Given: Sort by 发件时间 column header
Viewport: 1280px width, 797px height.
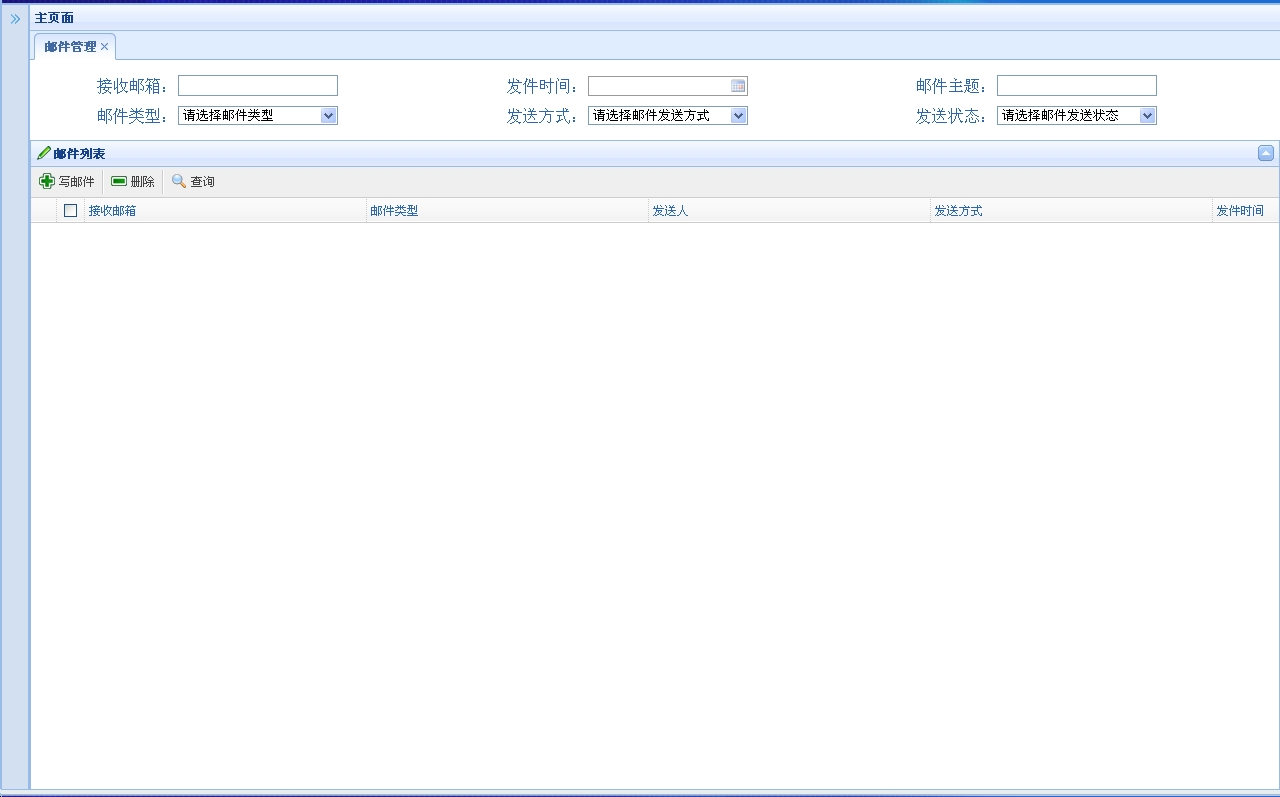Looking at the screenshot, I should [1246, 210].
